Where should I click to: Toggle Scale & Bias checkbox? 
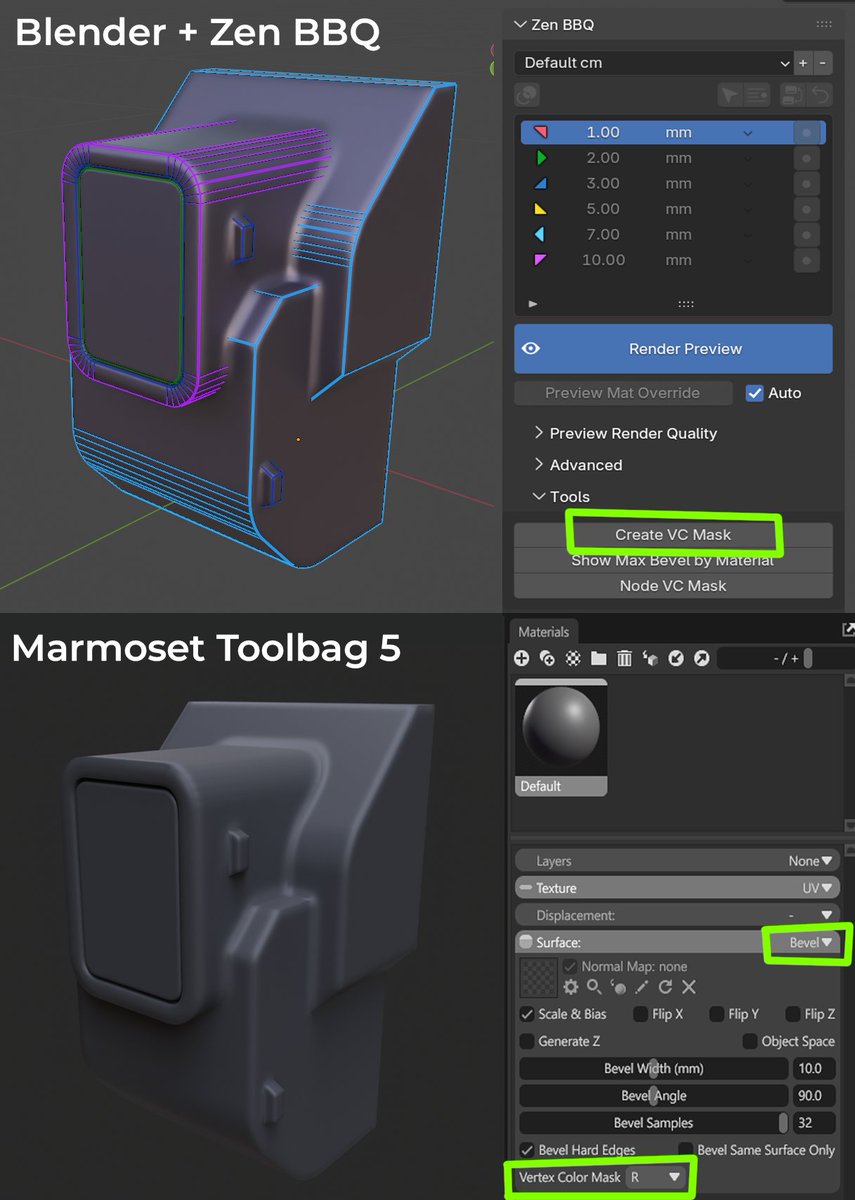(527, 1014)
